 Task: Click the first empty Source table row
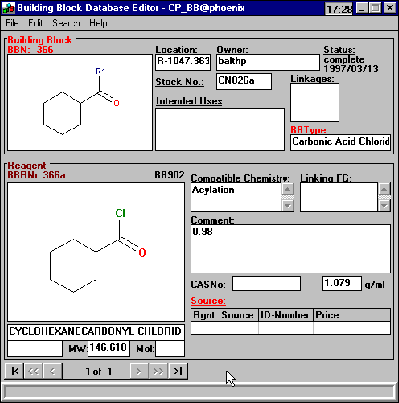[x=290, y=328]
